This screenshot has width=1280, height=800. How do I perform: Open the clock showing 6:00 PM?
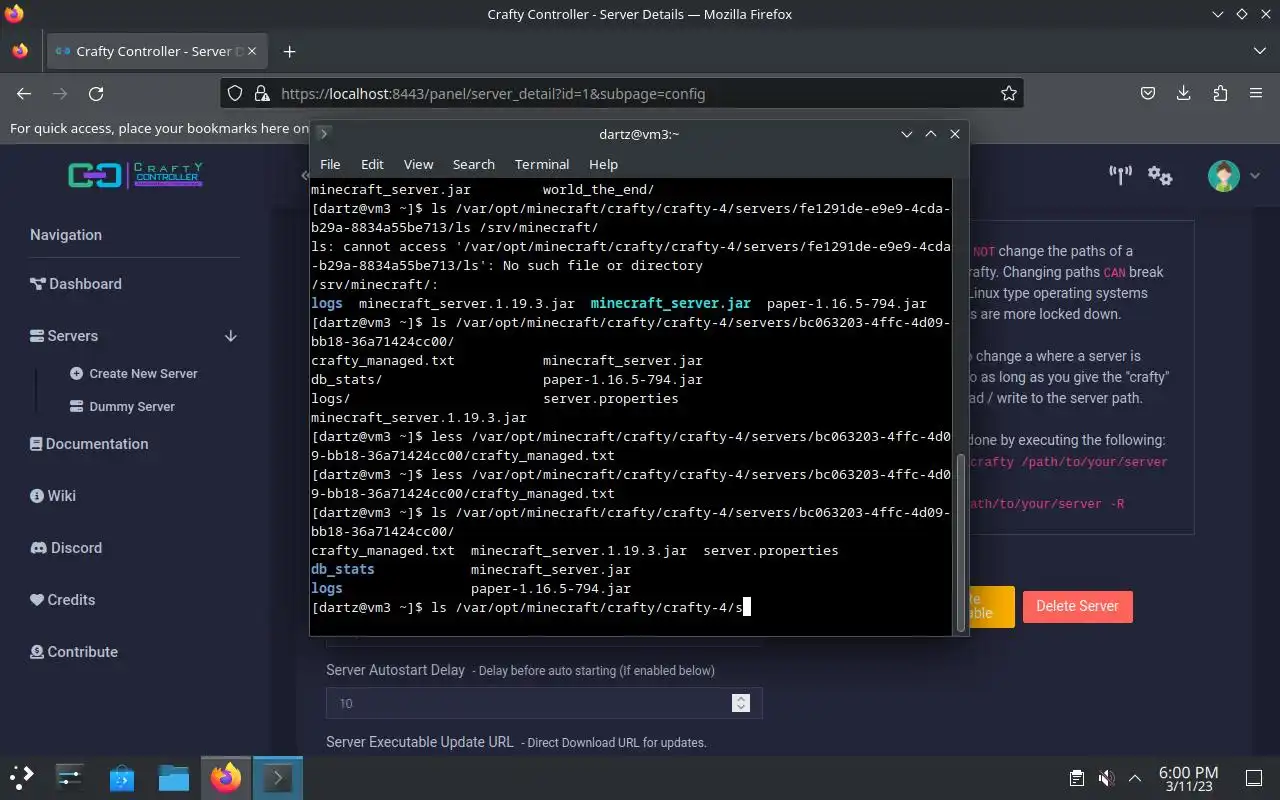pyautogui.click(x=1188, y=778)
